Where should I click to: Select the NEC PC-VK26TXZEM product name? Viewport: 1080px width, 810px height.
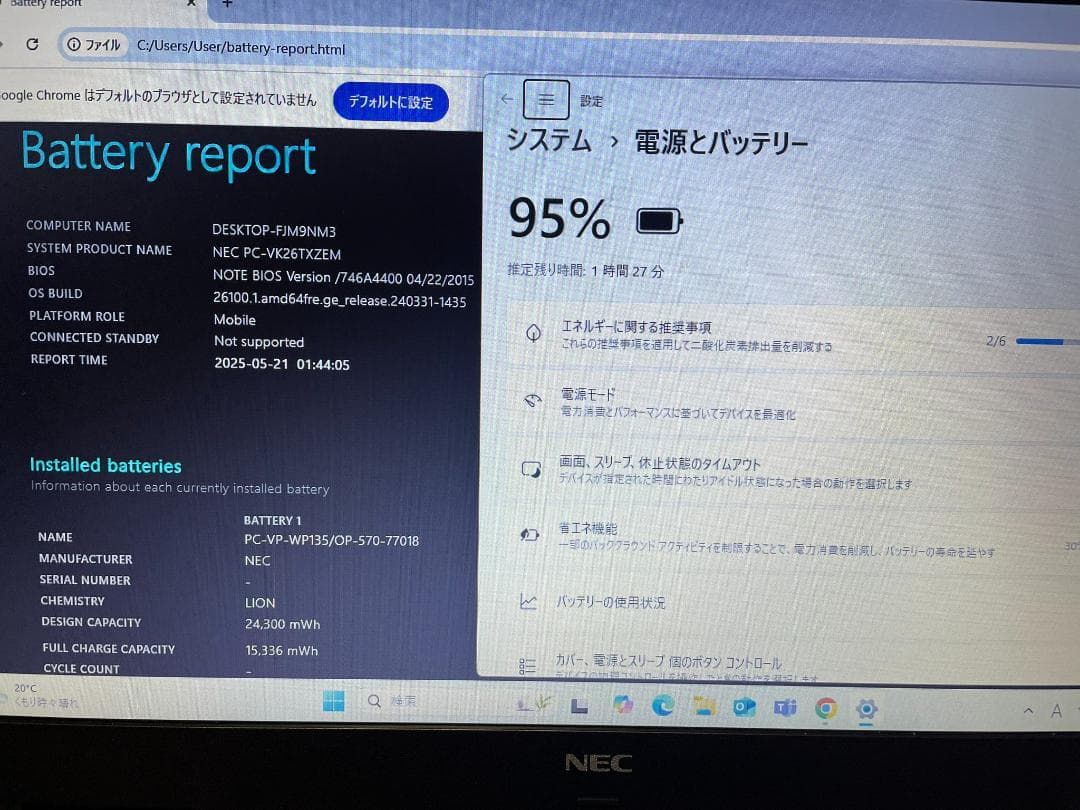tap(276, 253)
